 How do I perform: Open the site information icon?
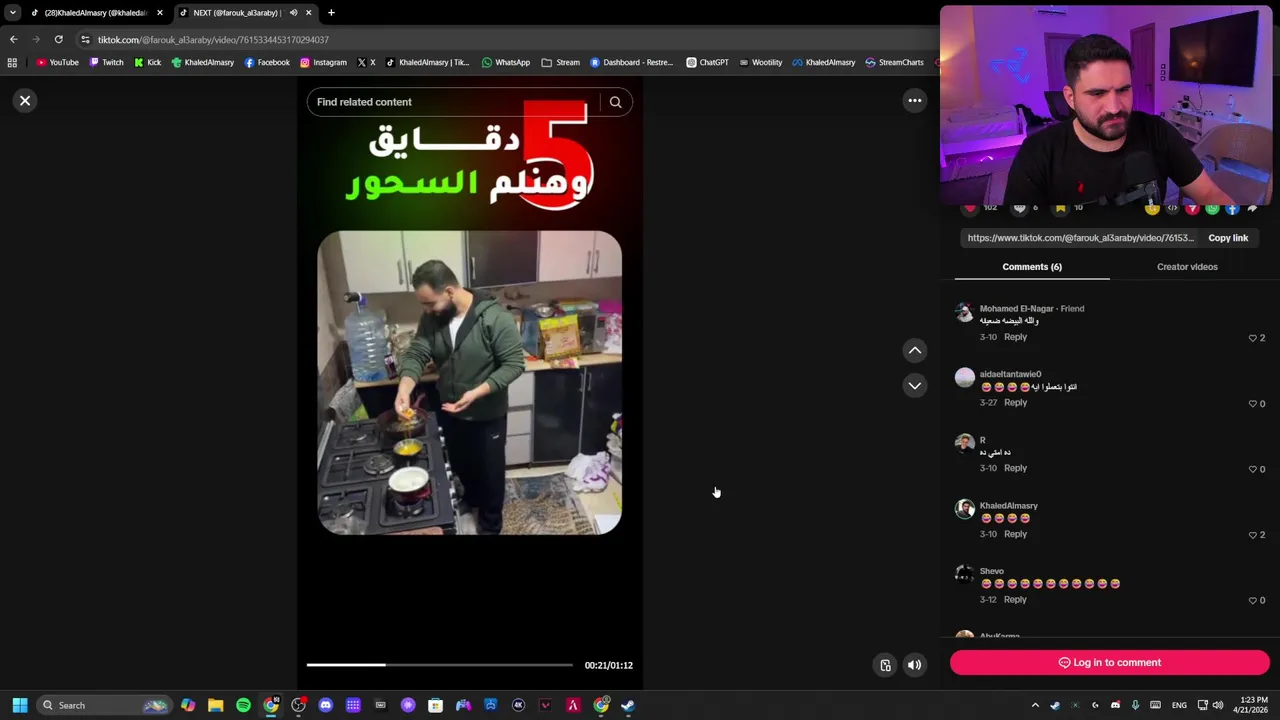tap(85, 40)
